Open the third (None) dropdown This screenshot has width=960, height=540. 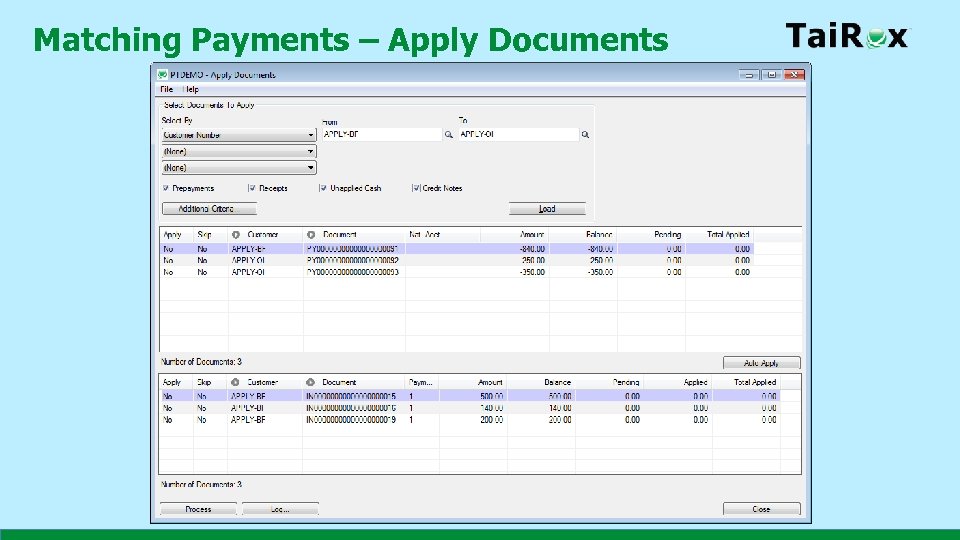tap(239, 167)
